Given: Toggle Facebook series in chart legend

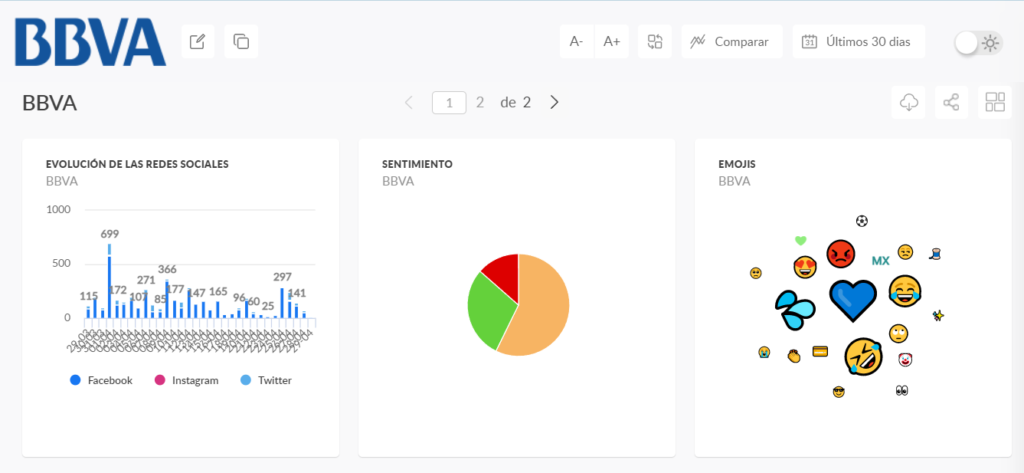Looking at the screenshot, I should (x=101, y=380).
